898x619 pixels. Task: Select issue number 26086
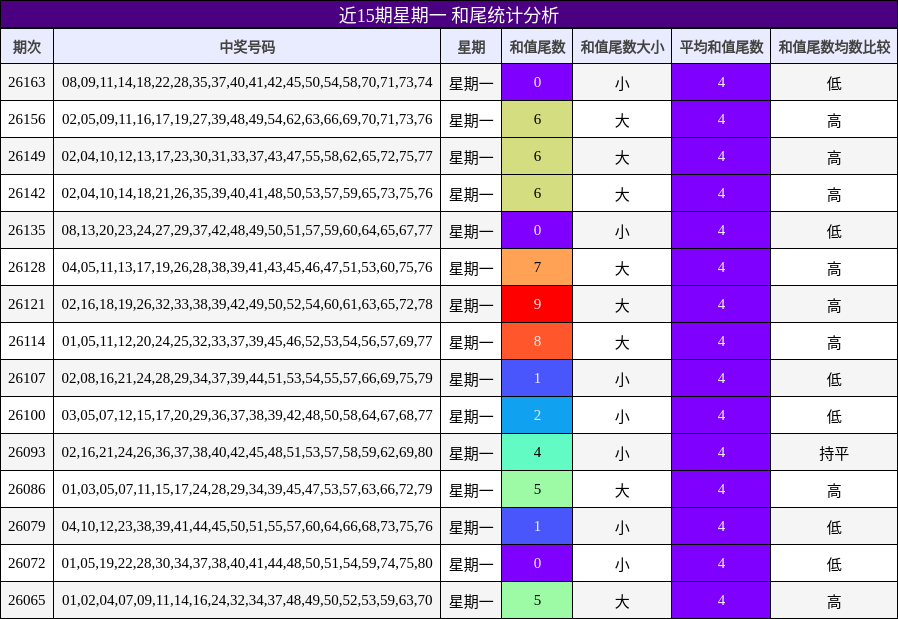pyautogui.click(x=27, y=489)
